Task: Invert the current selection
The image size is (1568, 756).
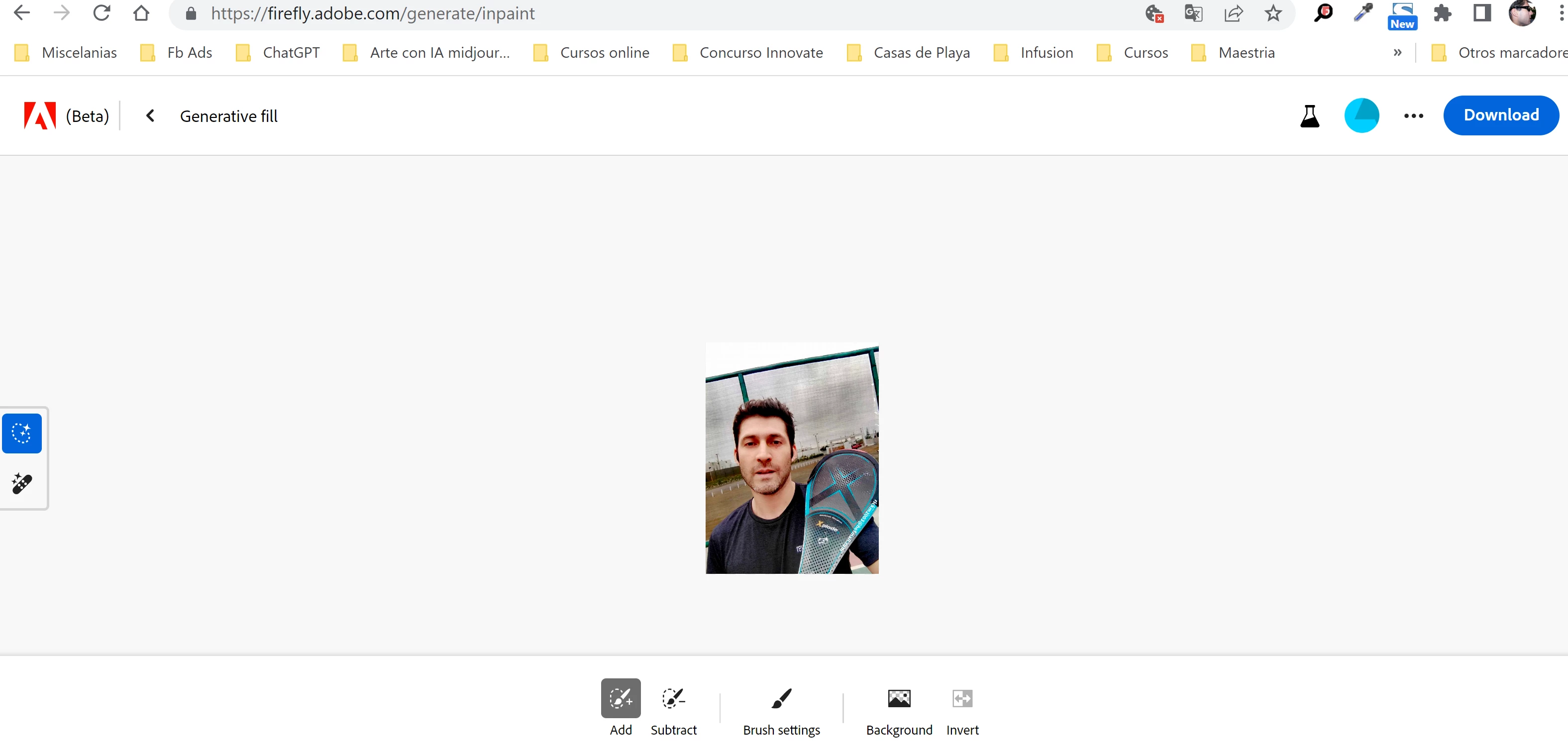Action: [962, 698]
